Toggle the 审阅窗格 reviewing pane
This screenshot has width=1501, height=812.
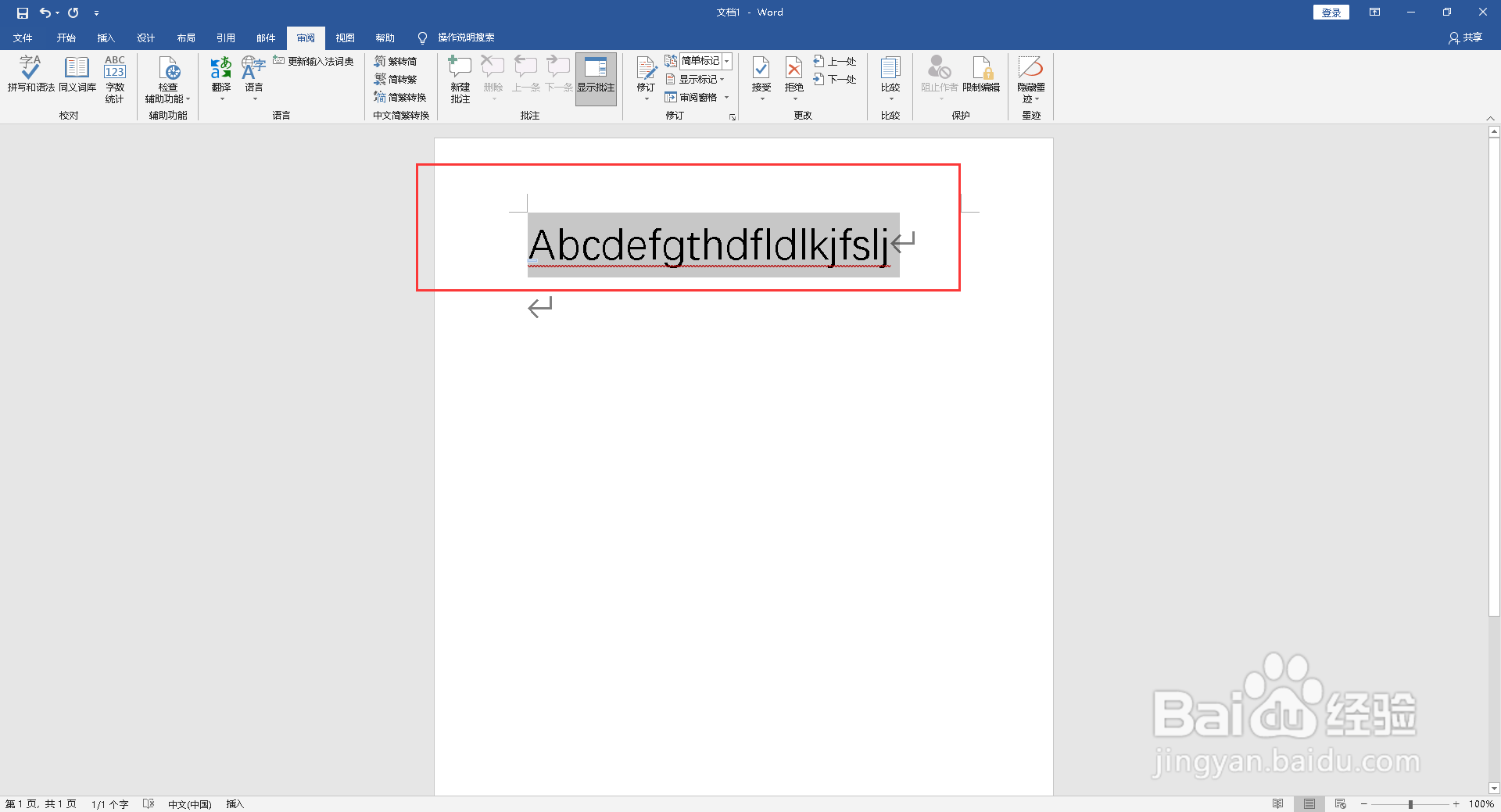(691, 97)
